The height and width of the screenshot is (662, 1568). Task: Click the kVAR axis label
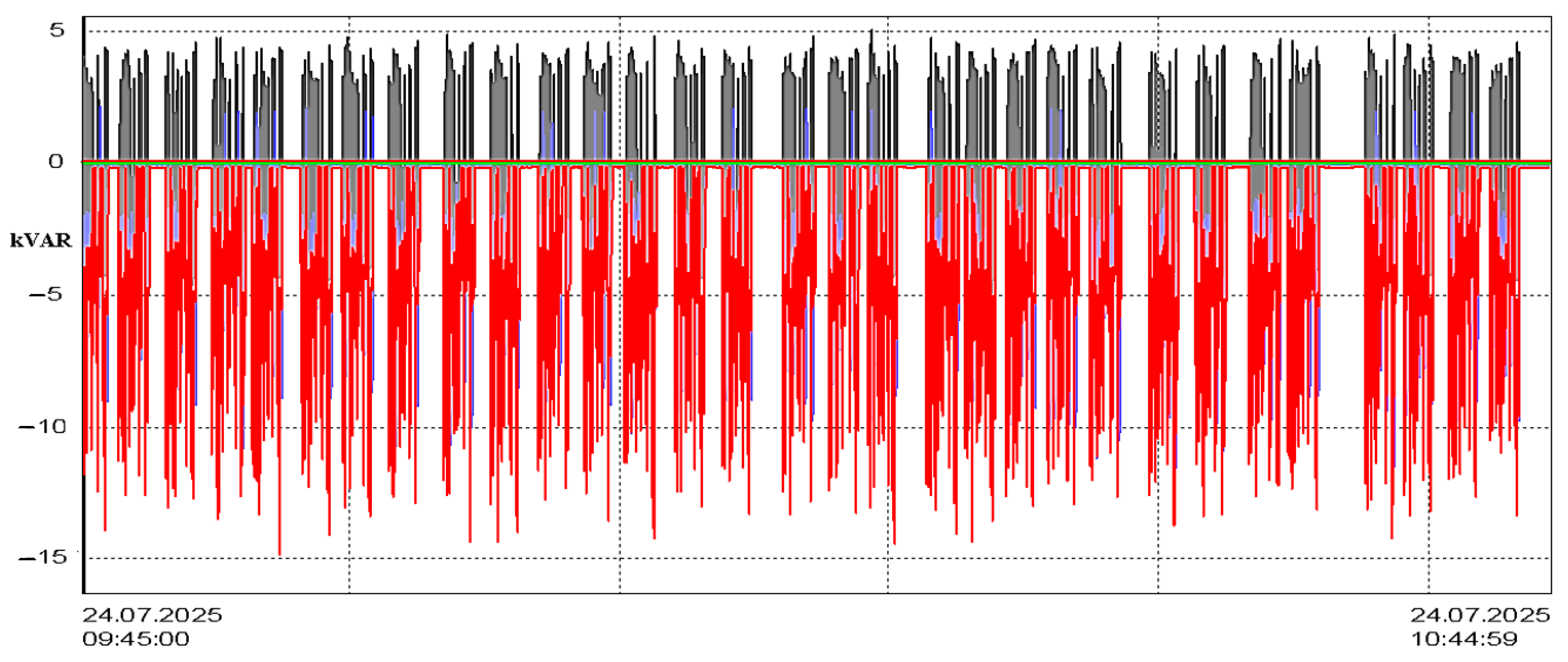[41, 241]
